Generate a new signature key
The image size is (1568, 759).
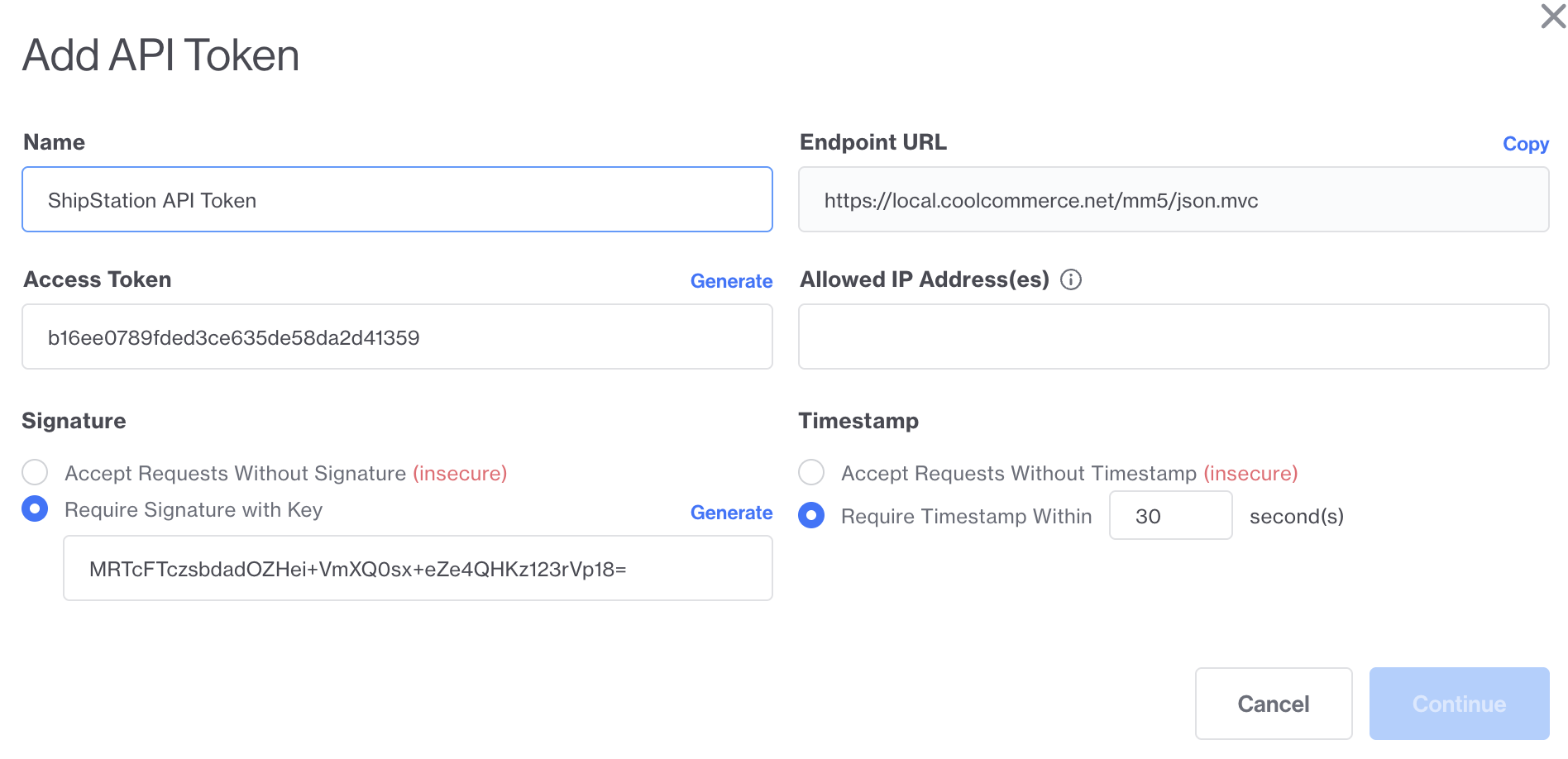pyautogui.click(x=731, y=513)
